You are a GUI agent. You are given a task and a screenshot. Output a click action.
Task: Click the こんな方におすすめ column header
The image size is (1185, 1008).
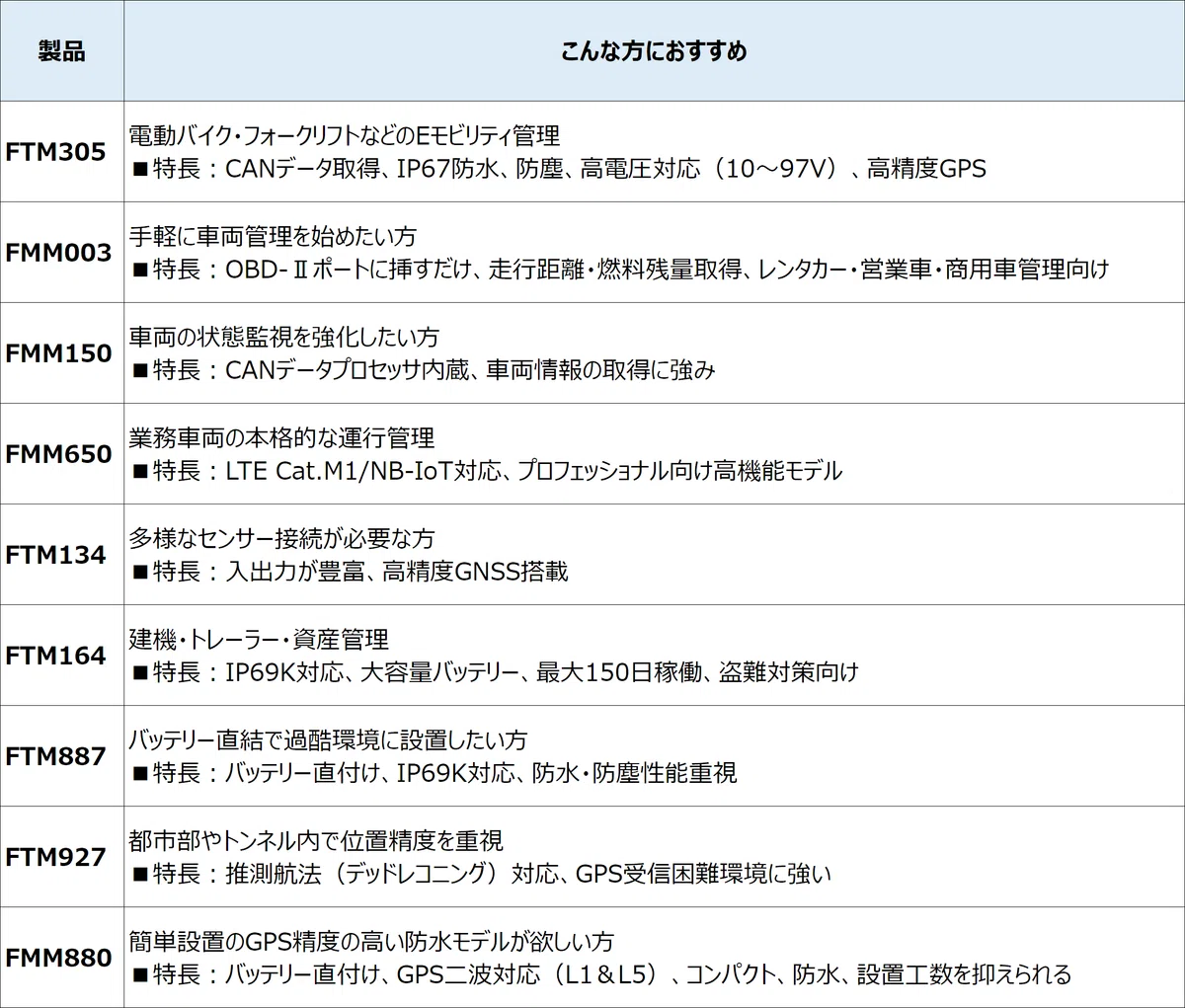(x=654, y=51)
